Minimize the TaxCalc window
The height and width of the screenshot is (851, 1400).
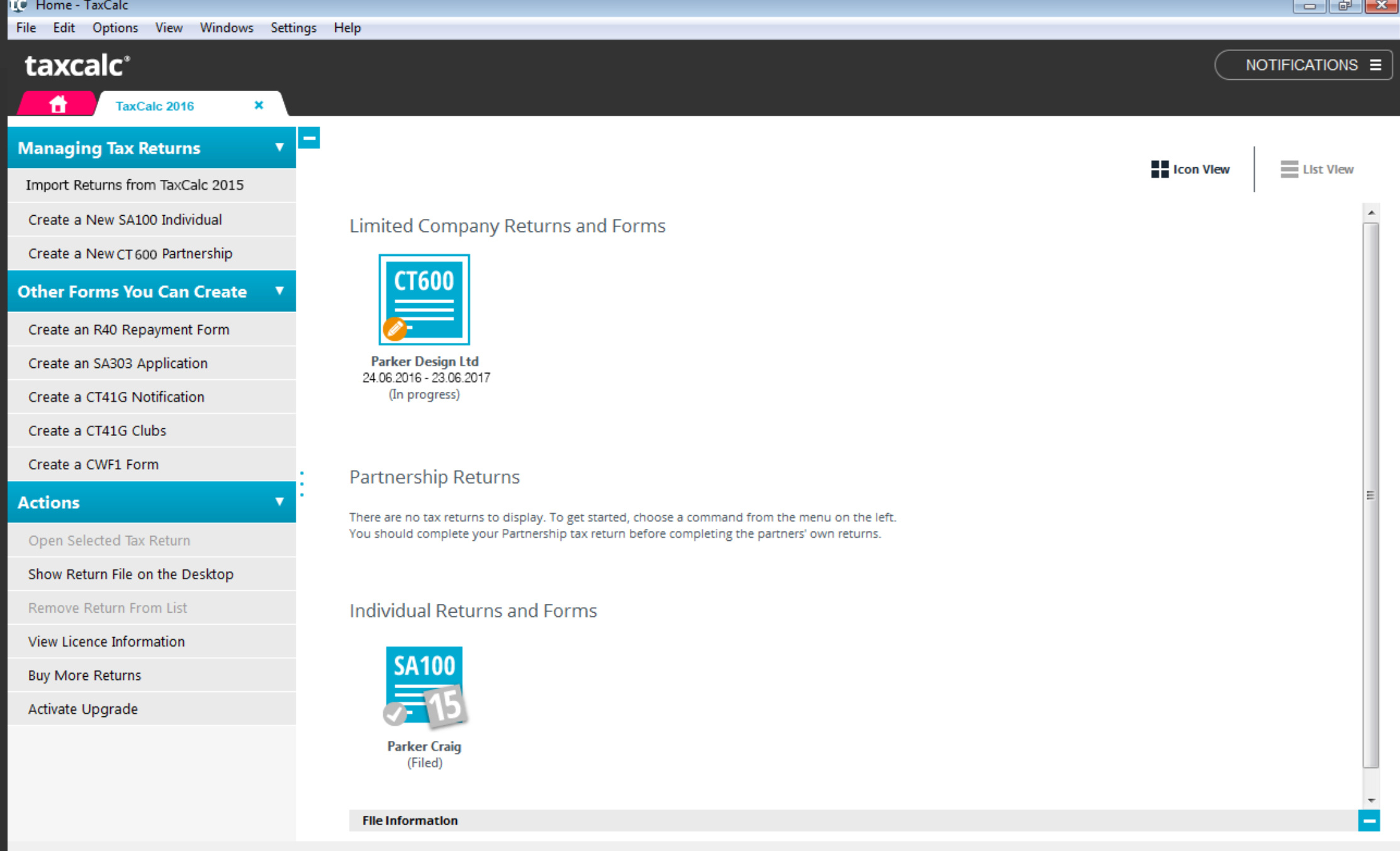tap(1309, 6)
